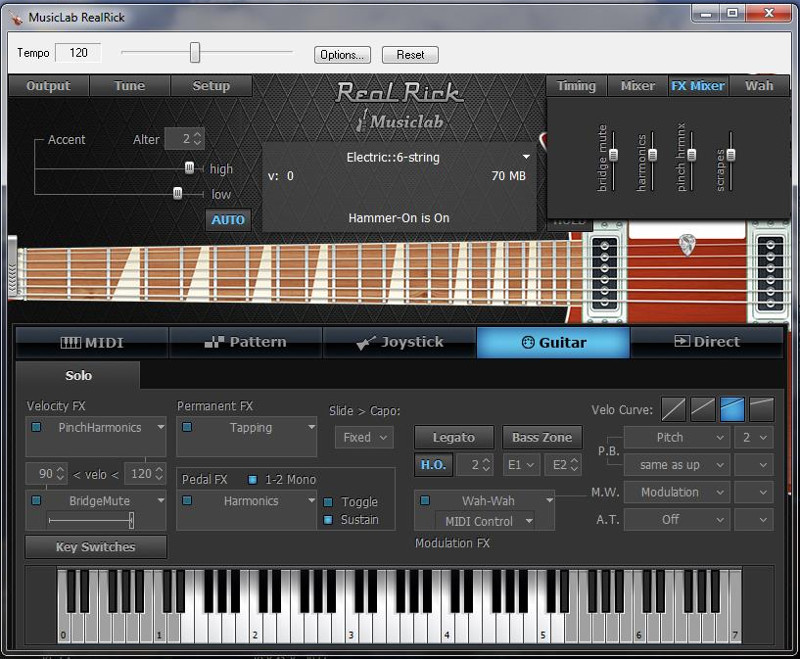The image size is (800, 659).
Task: Uncheck the Sustain pedal option
Action: 328,520
